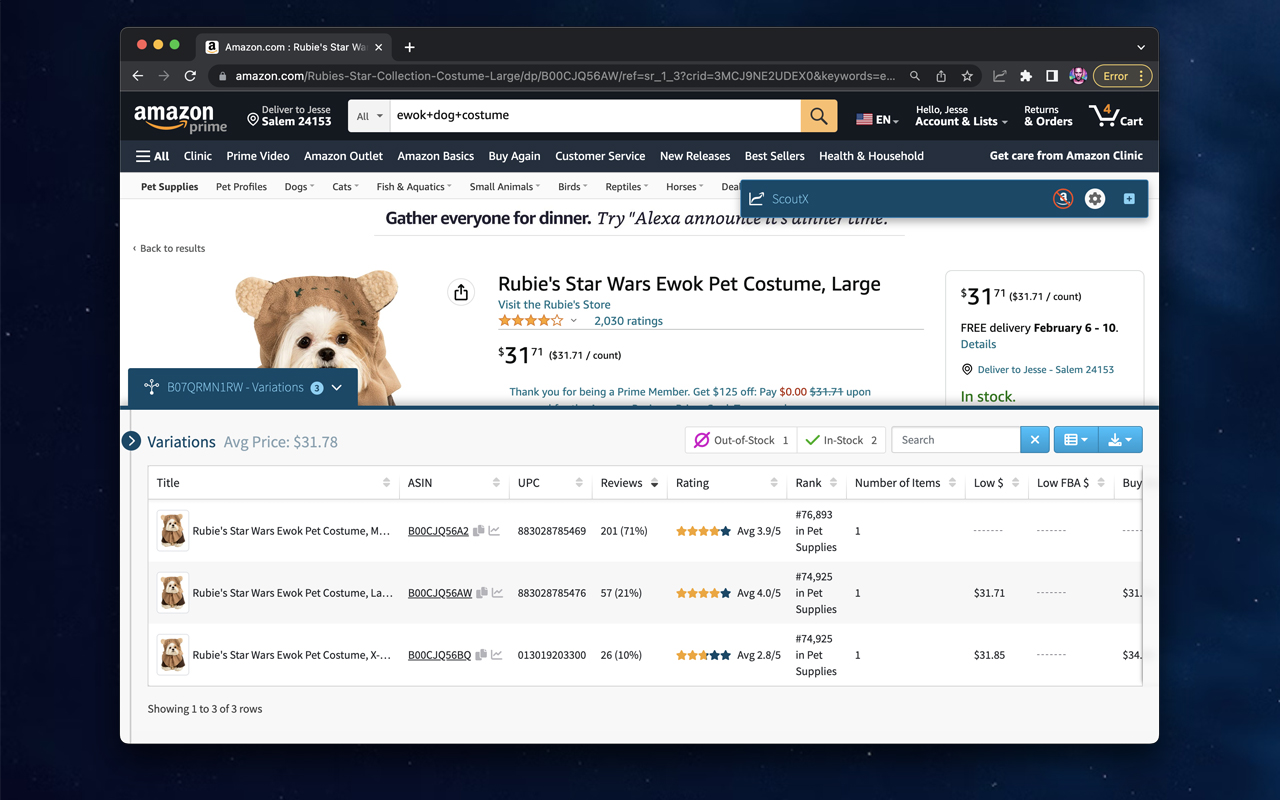Clear the variations search with X button
This screenshot has width=1280, height=800.
tap(1035, 440)
